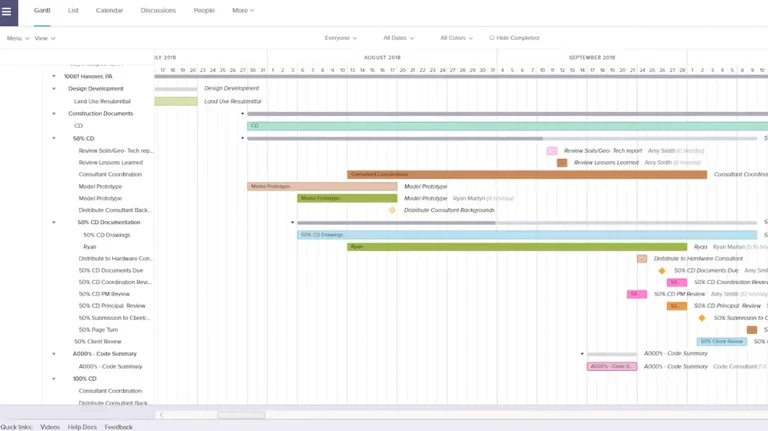The width and height of the screenshot is (768, 431).
Task: Click the brown 50% Page Turn bar
Action: click(752, 330)
